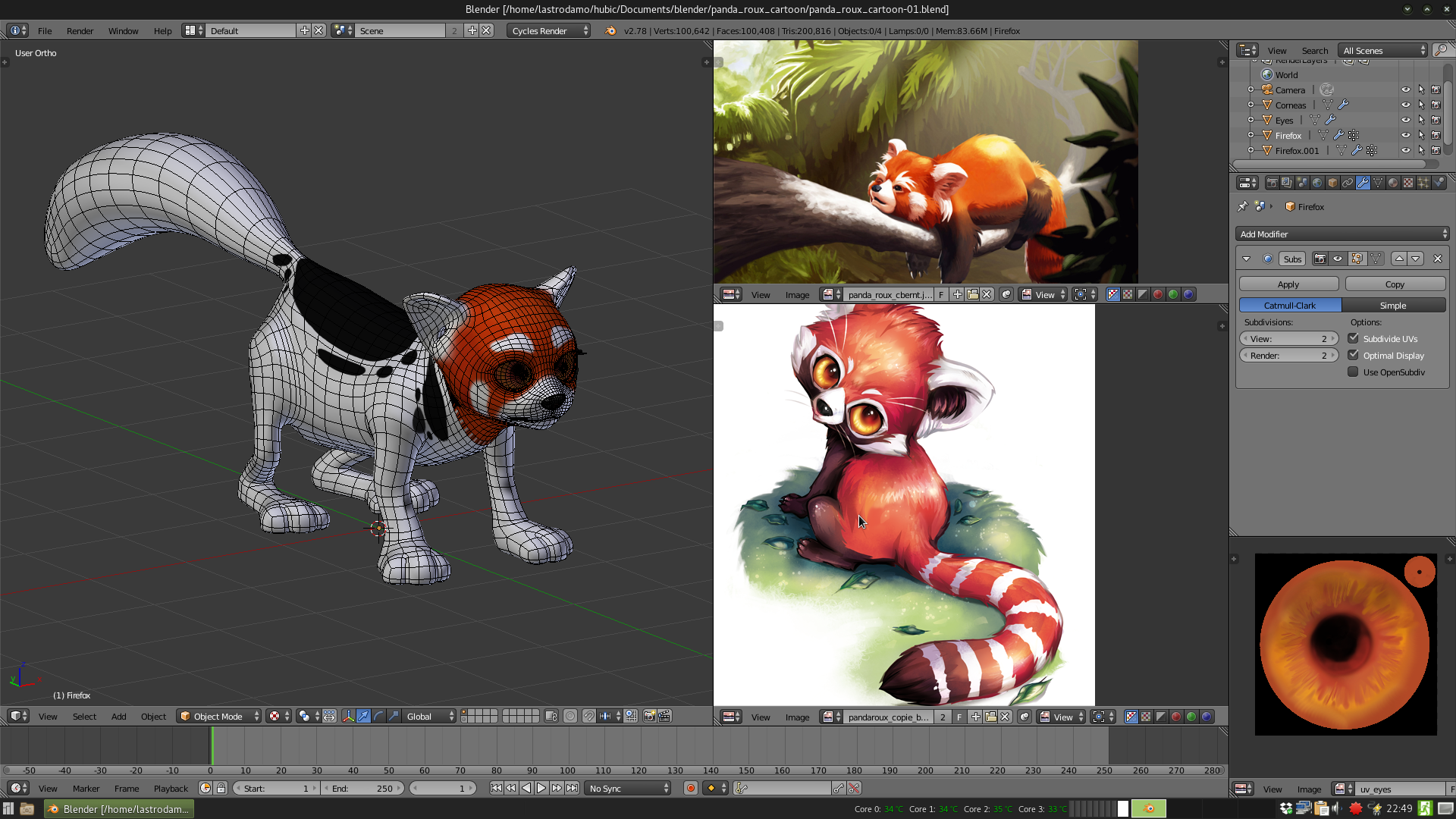Toggle Firefox.001 renderability camera icon in outliner
1456x819 pixels.
(x=1436, y=150)
